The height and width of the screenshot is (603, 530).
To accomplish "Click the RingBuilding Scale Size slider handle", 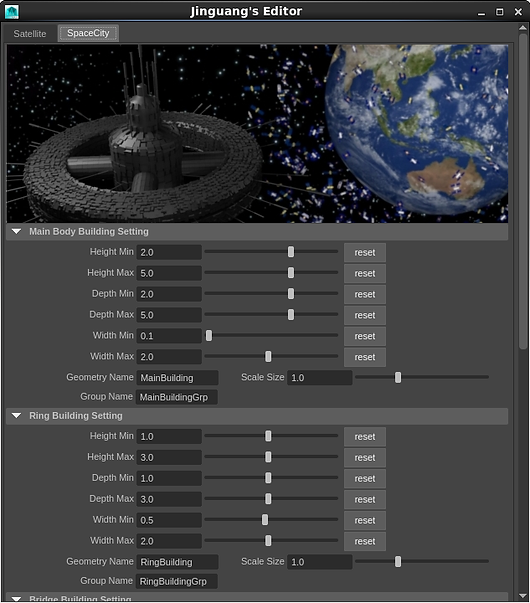I will 398,561.
